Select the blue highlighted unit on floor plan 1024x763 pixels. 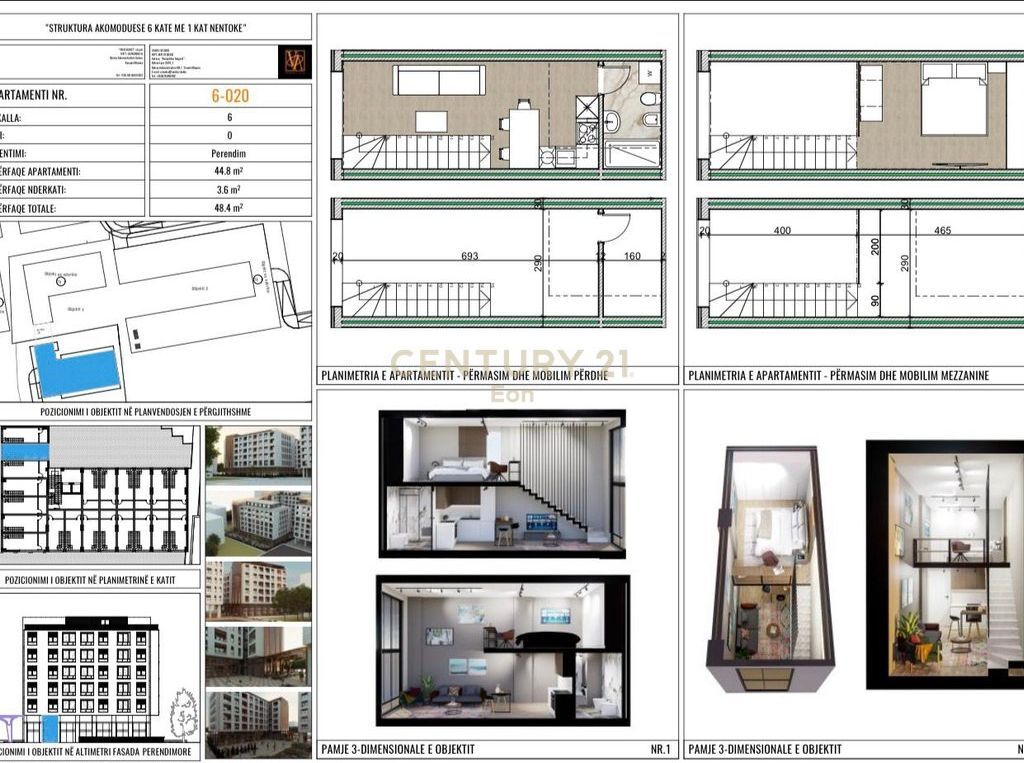pos(25,452)
